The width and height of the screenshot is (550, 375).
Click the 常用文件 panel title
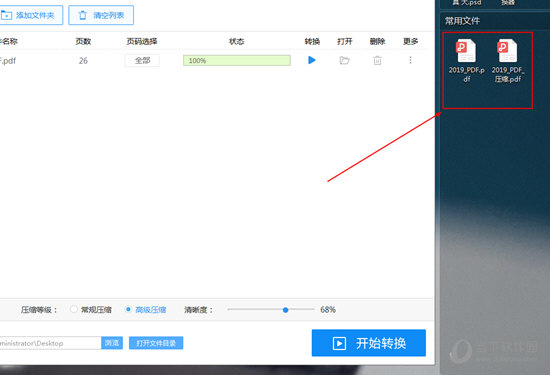click(x=462, y=21)
